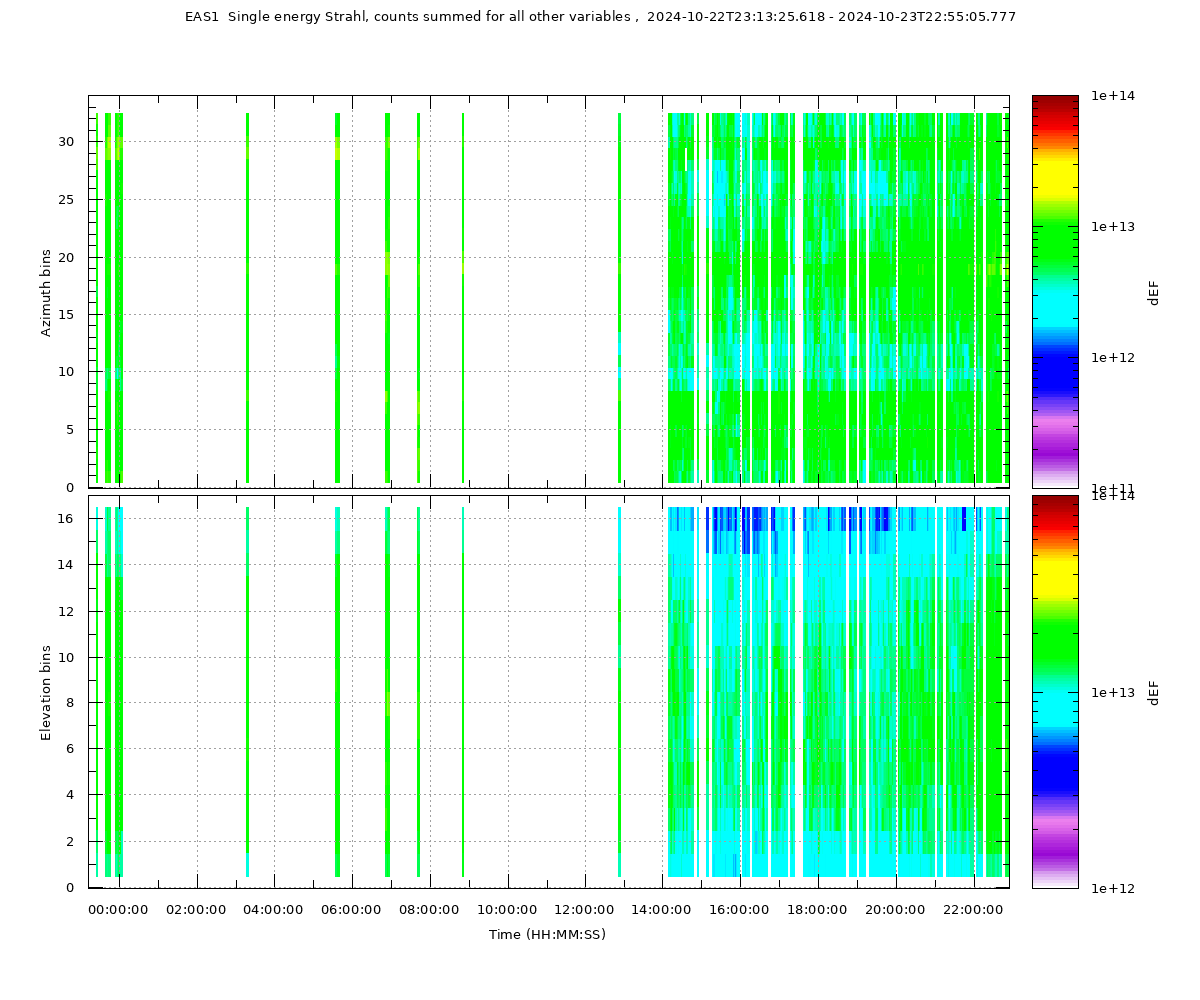This screenshot has width=1200, height=1000.
Task: Click the '30' azimuth tick label
Action: pyautogui.click(x=66, y=142)
